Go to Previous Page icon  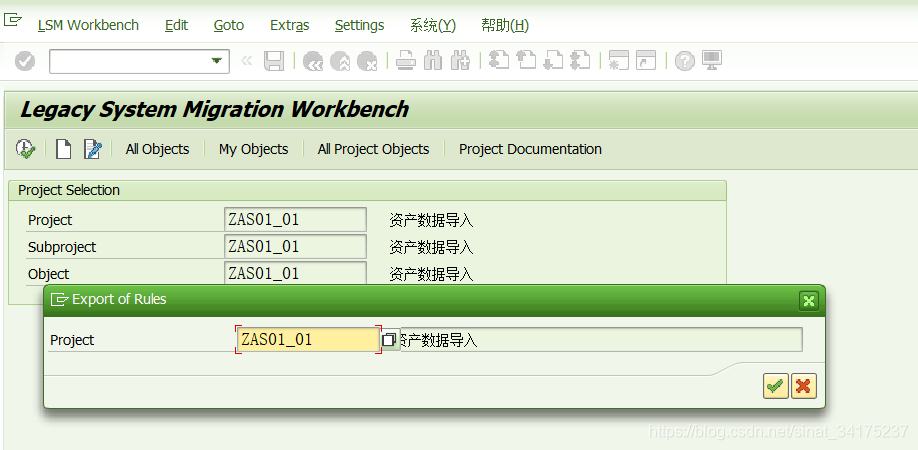pyautogui.click(x=526, y=61)
